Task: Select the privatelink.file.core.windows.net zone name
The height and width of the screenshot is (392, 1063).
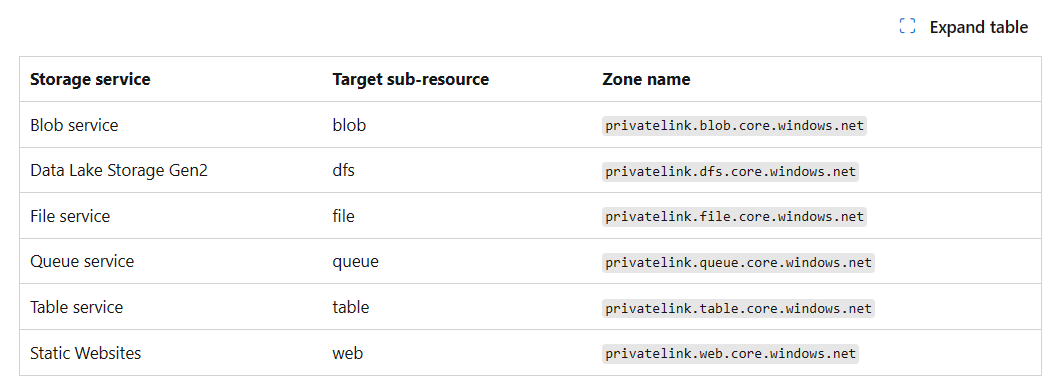Action: point(734,216)
